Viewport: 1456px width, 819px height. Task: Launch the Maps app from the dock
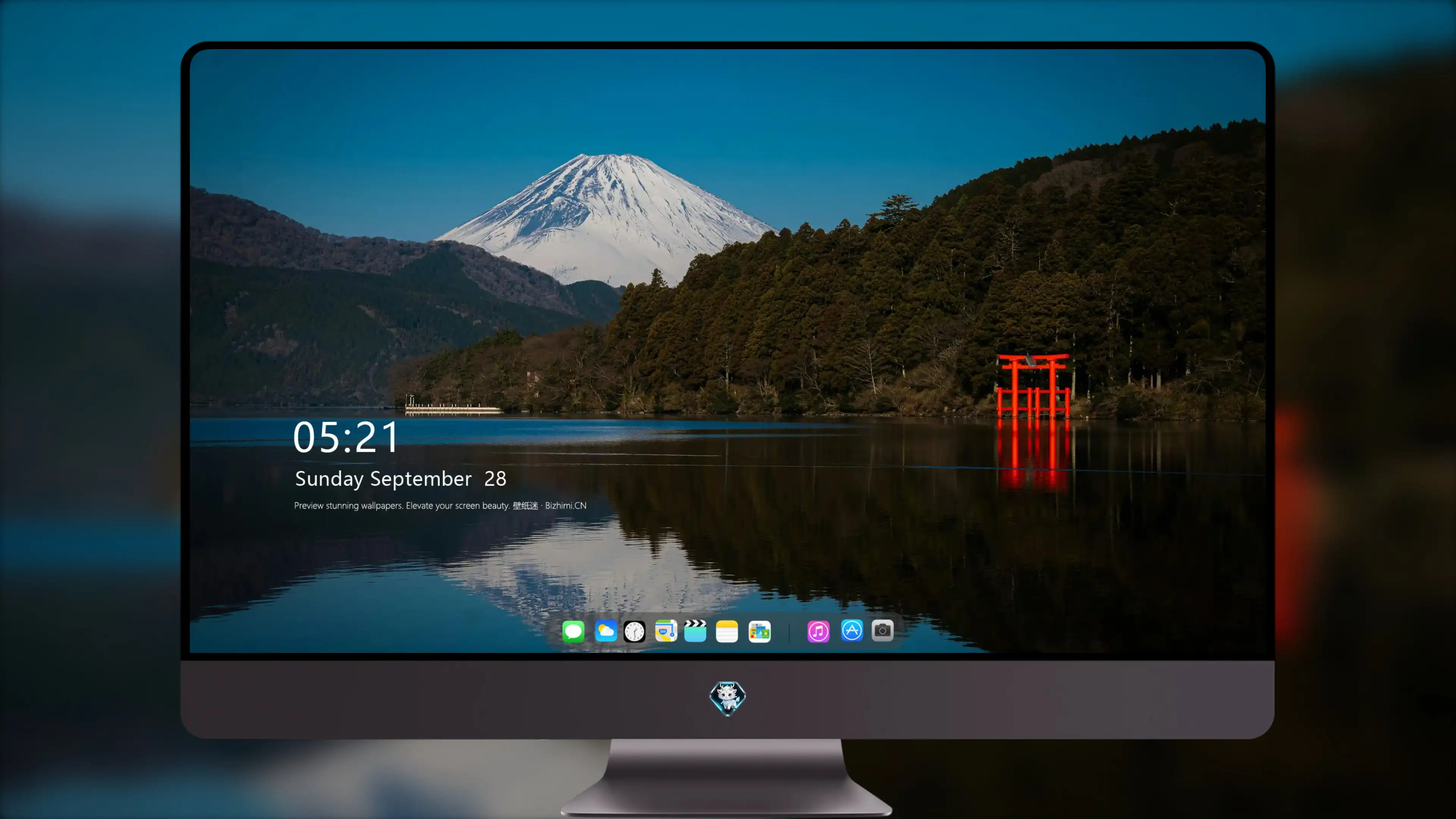(666, 631)
